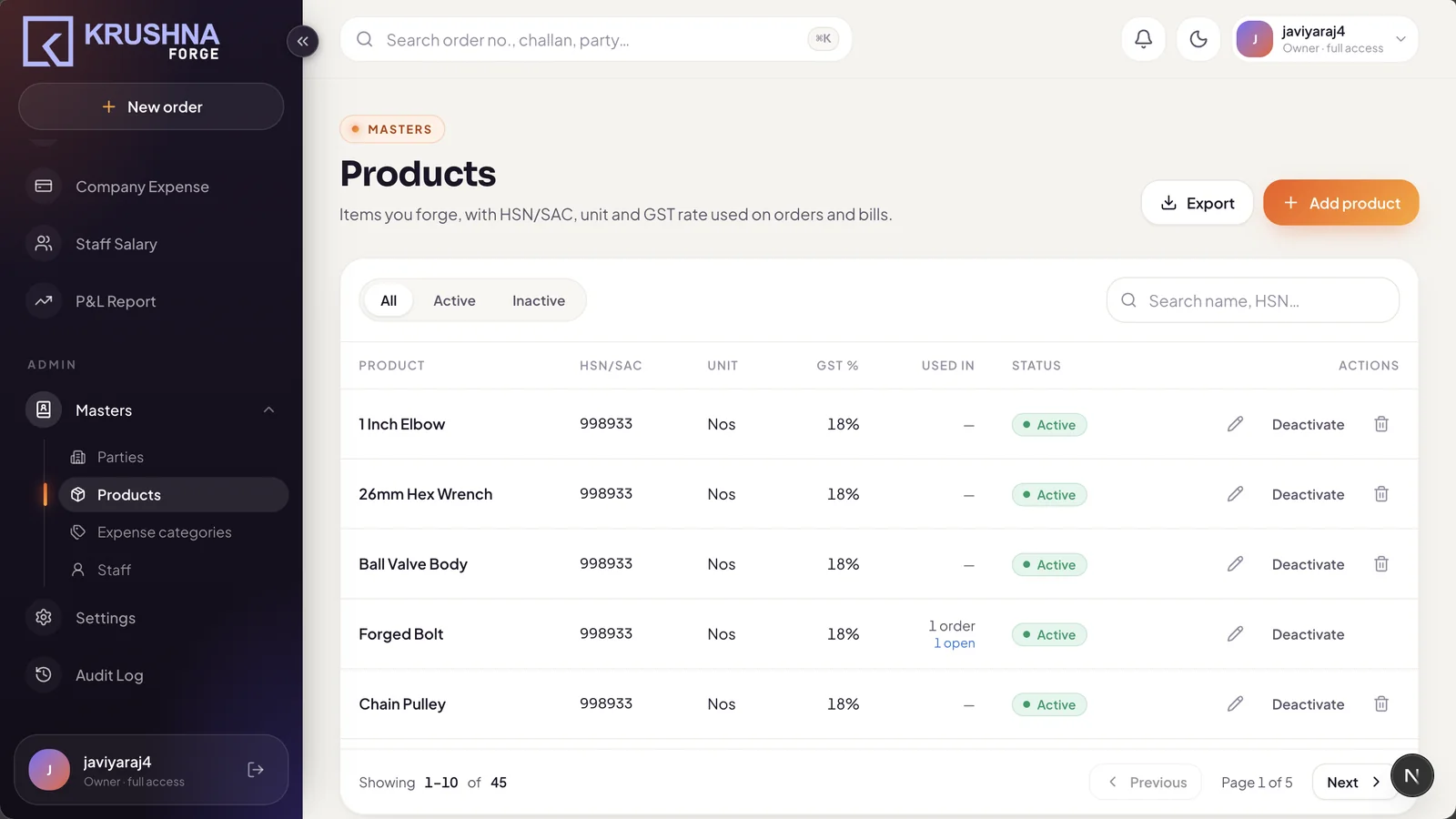Open the Krushna Forge logo
The image size is (1456, 819).
point(121,41)
